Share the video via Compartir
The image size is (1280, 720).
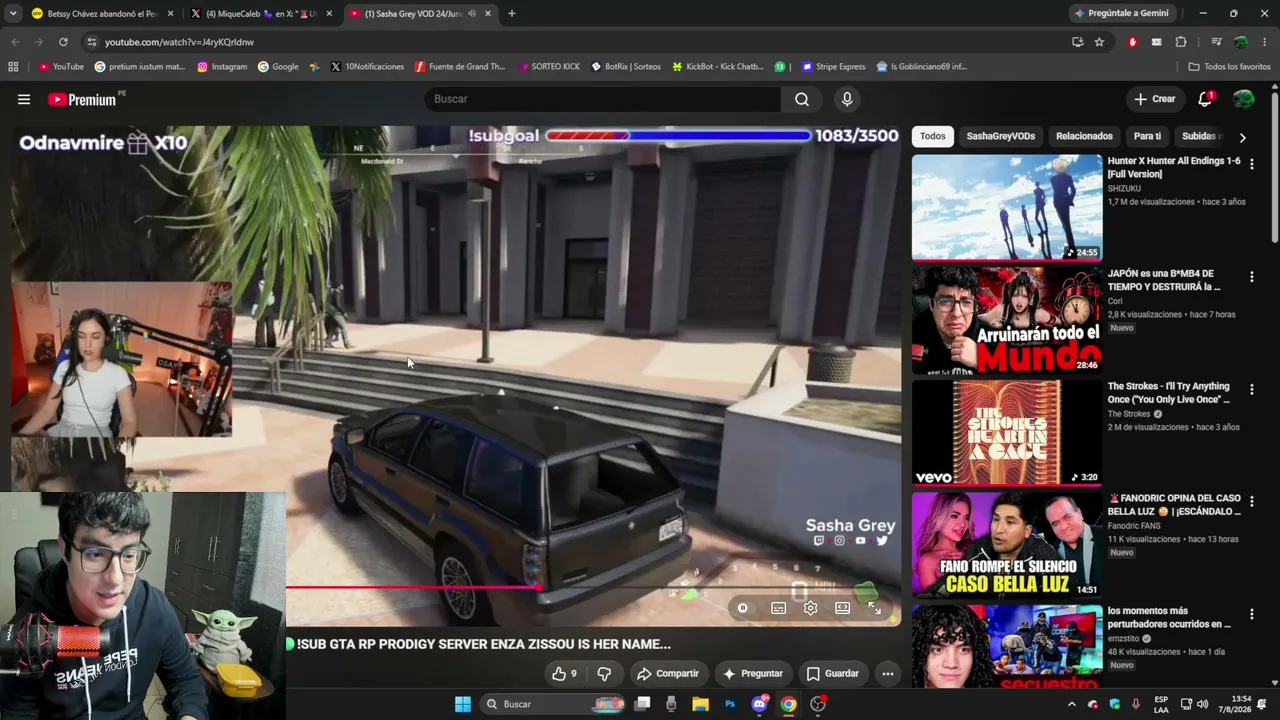pos(668,674)
